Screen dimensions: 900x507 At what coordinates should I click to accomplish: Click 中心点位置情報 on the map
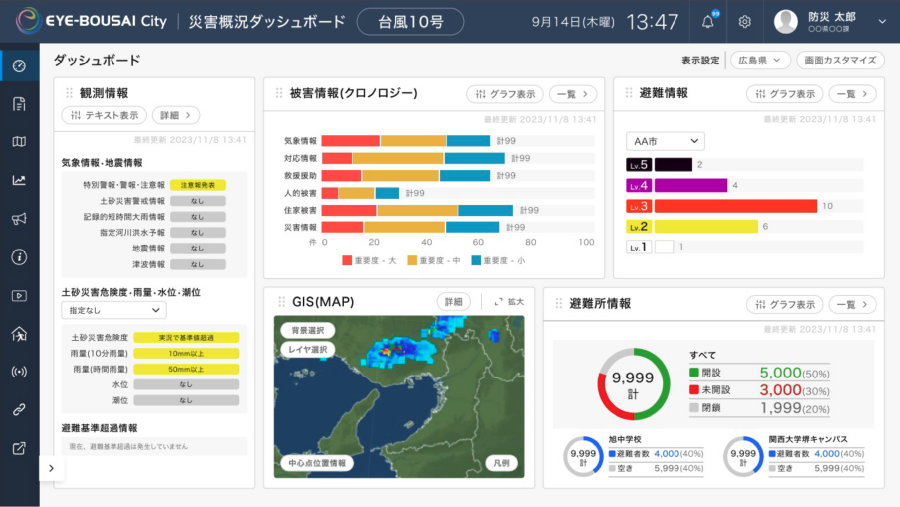point(317,463)
